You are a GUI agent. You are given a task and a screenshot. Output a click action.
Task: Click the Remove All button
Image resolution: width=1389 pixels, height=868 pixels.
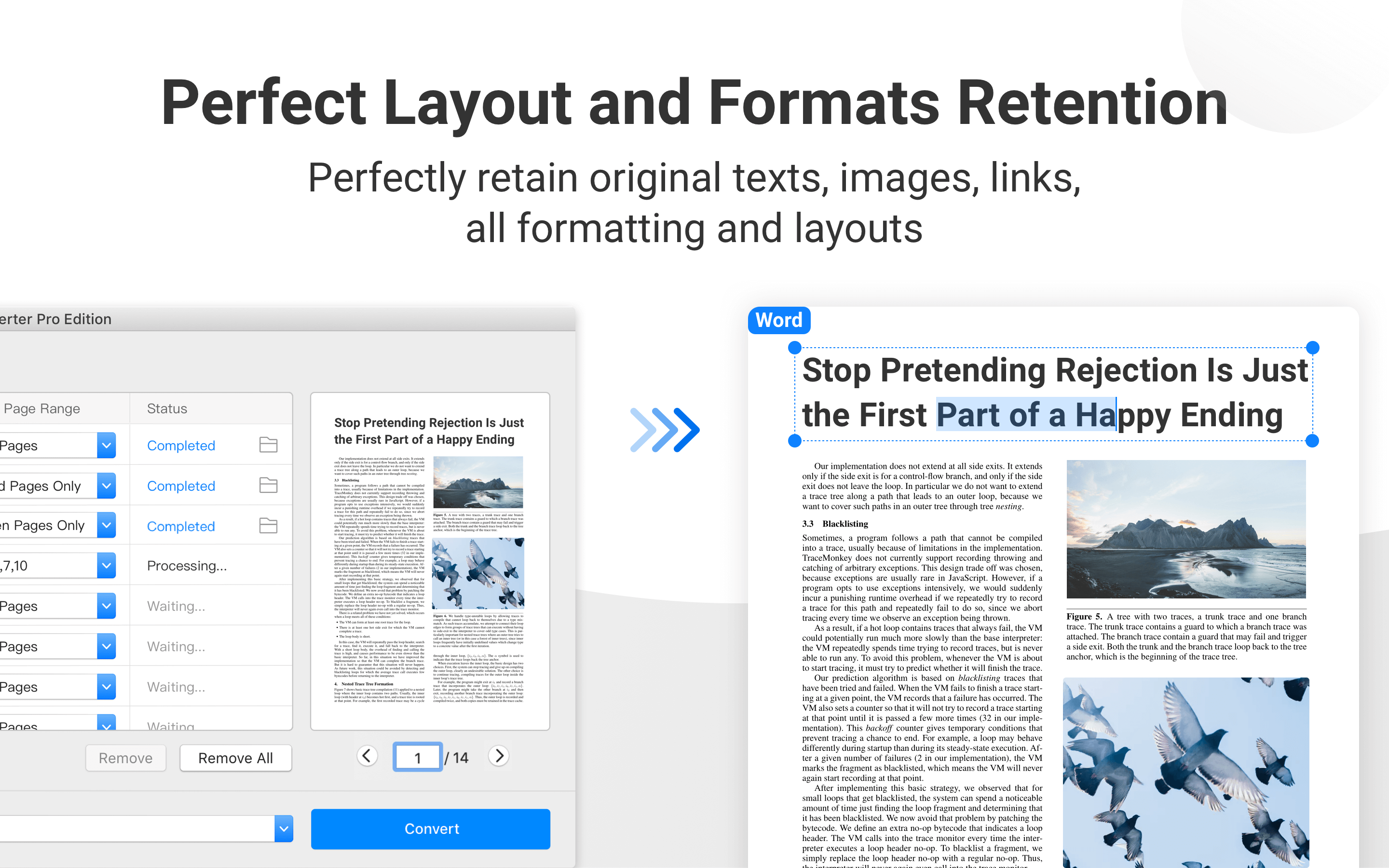[235, 758]
